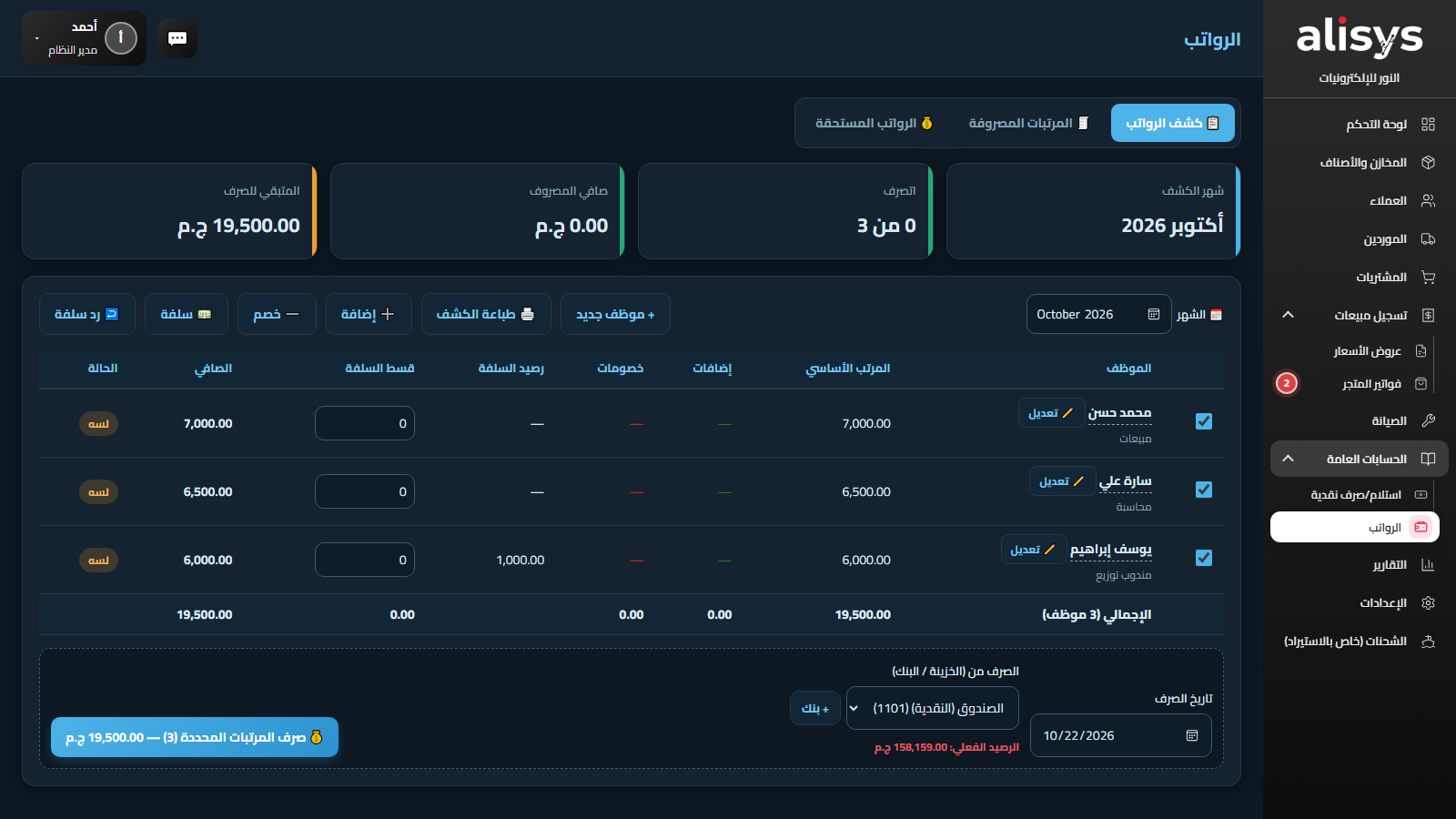Switch to المرتبات المصروفة tab
Viewport: 1456px width, 819px height.
[x=1028, y=123]
